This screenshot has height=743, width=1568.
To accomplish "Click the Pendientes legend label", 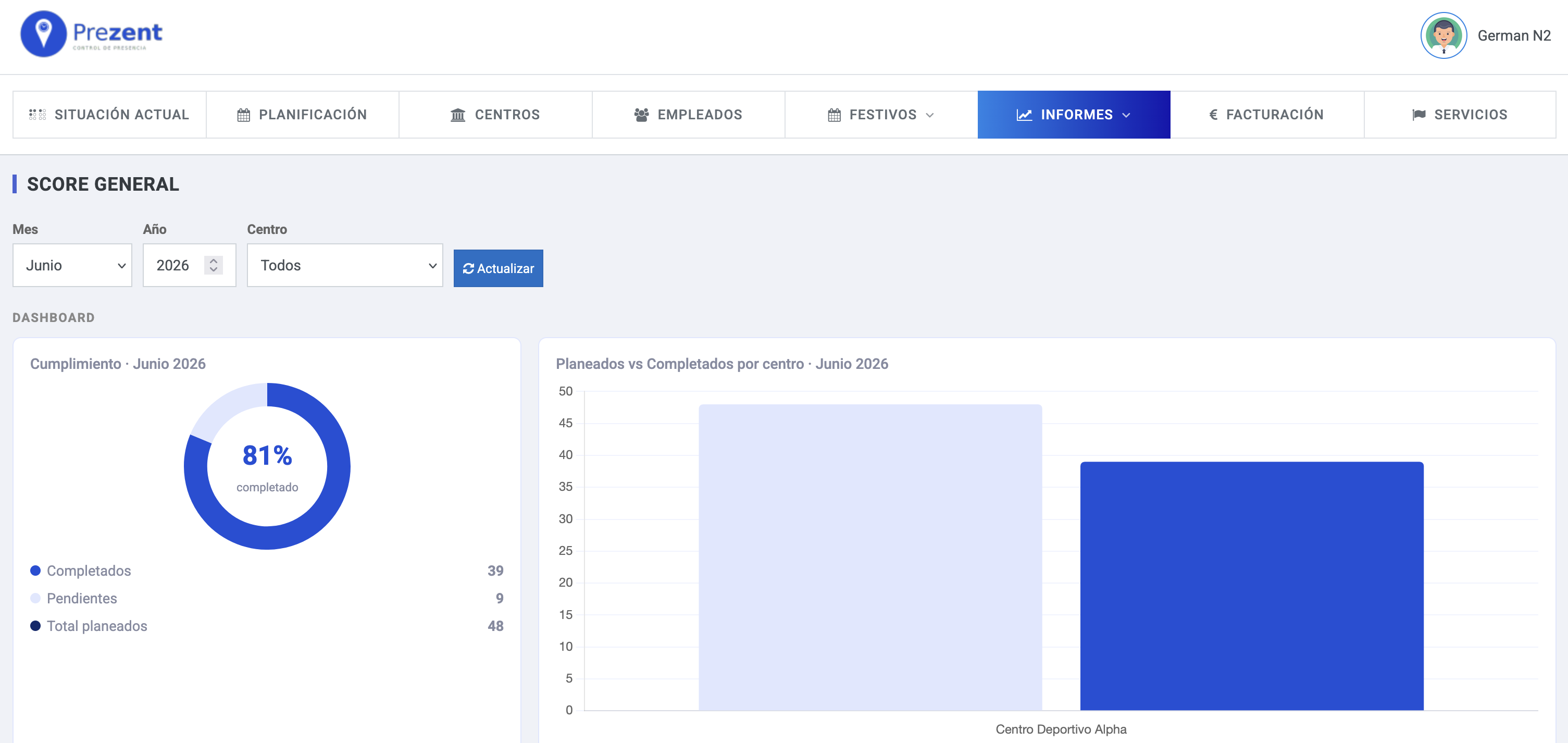I will point(82,598).
